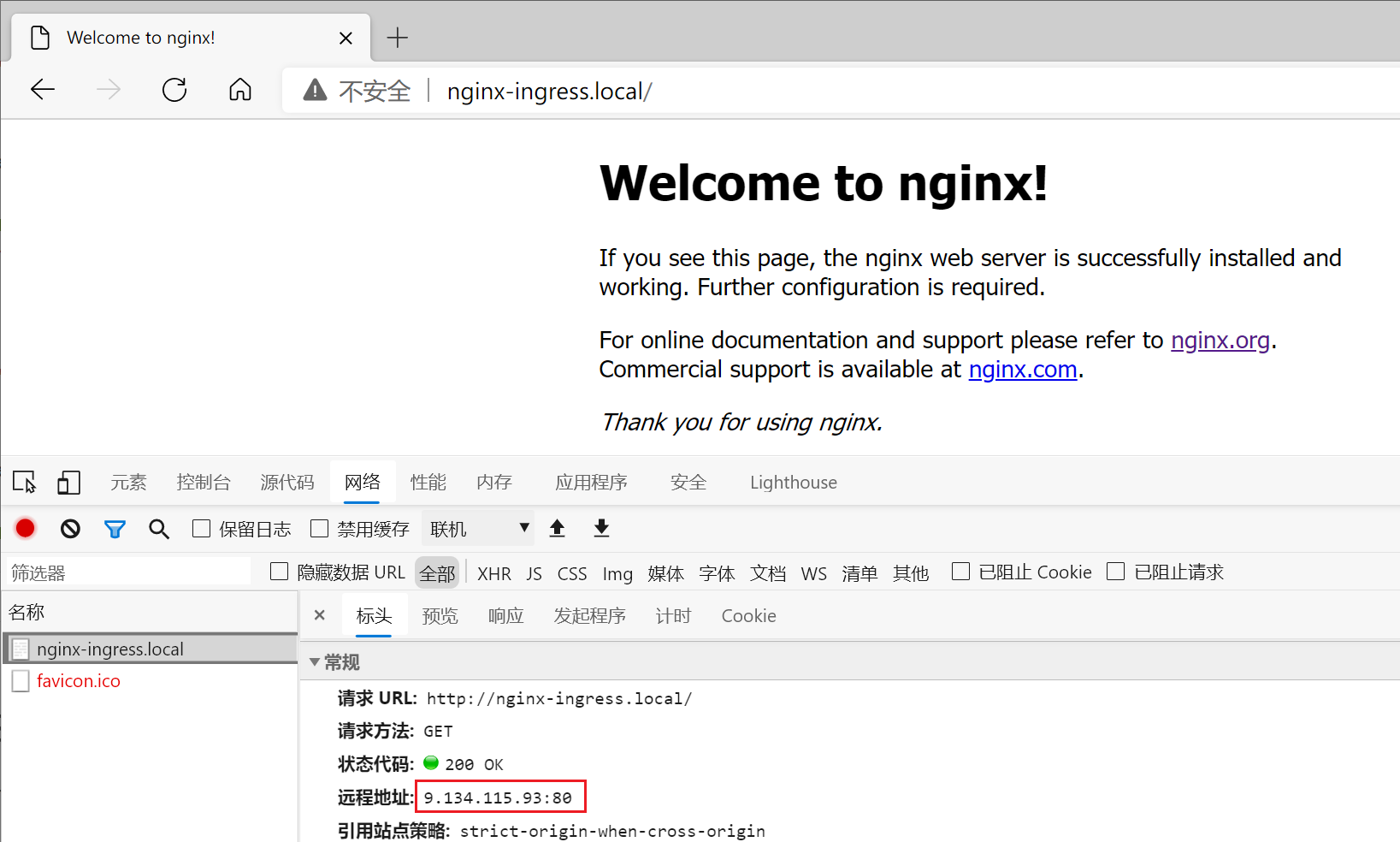This screenshot has width=1400, height=842.
Task: Clear the network log
Action: pos(70,529)
